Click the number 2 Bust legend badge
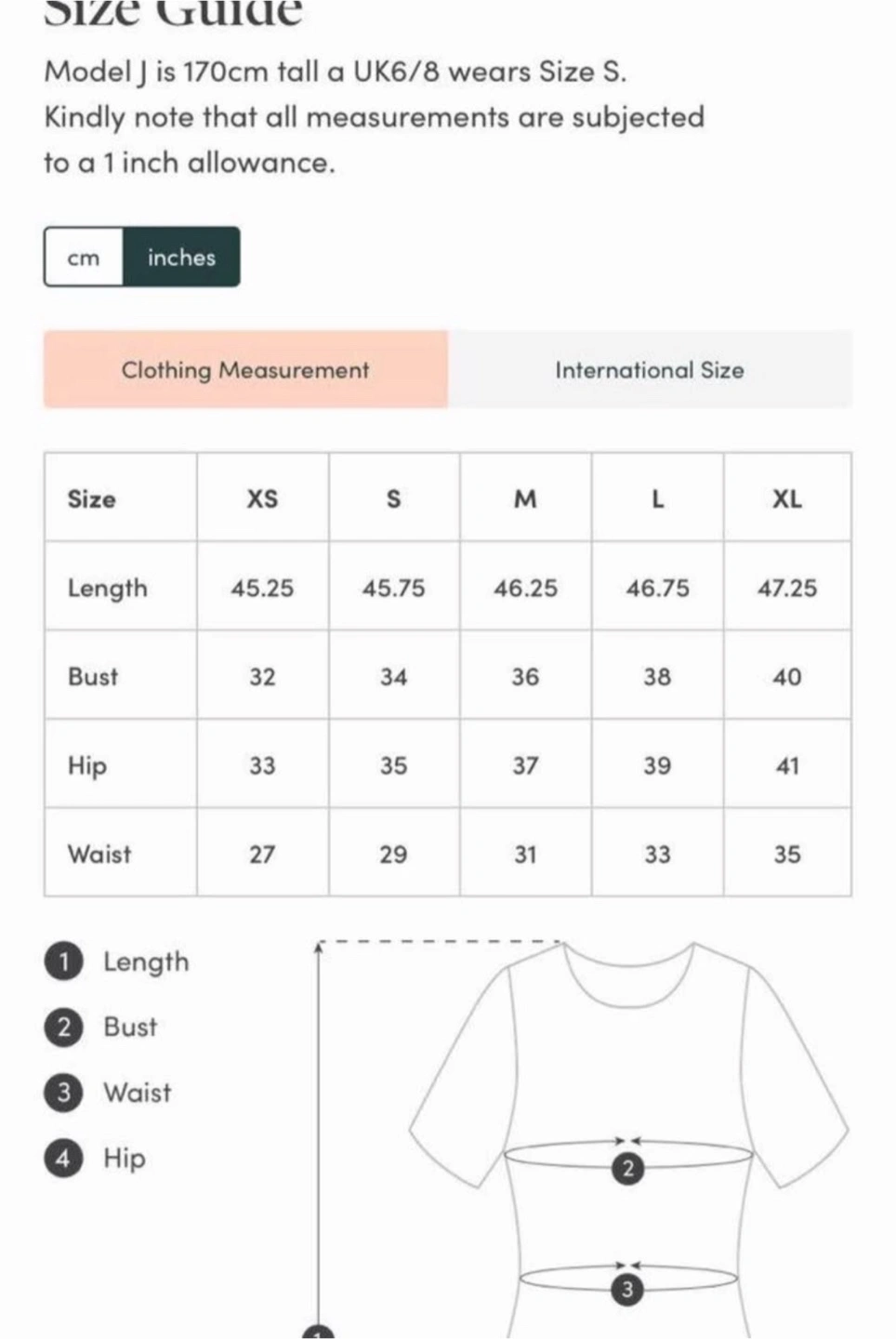This screenshot has width=896, height=1339. pos(63,1027)
